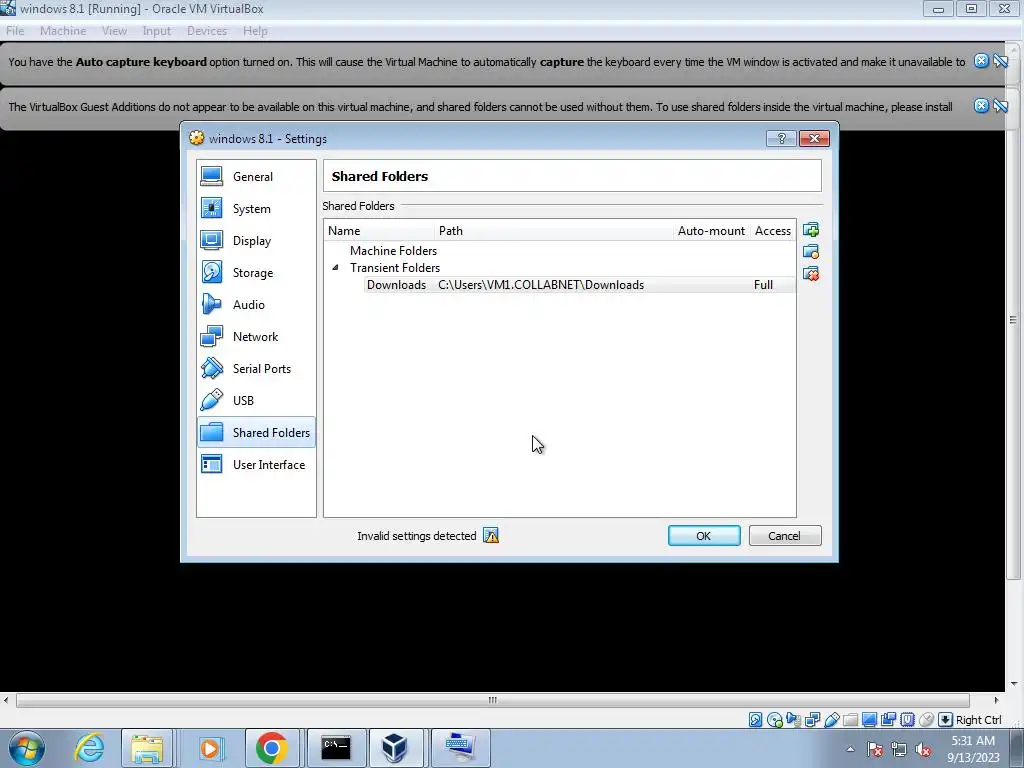Image resolution: width=1024 pixels, height=768 pixels.
Task: Click the keyboard capture arrow indicator
Action: [x=945, y=720]
